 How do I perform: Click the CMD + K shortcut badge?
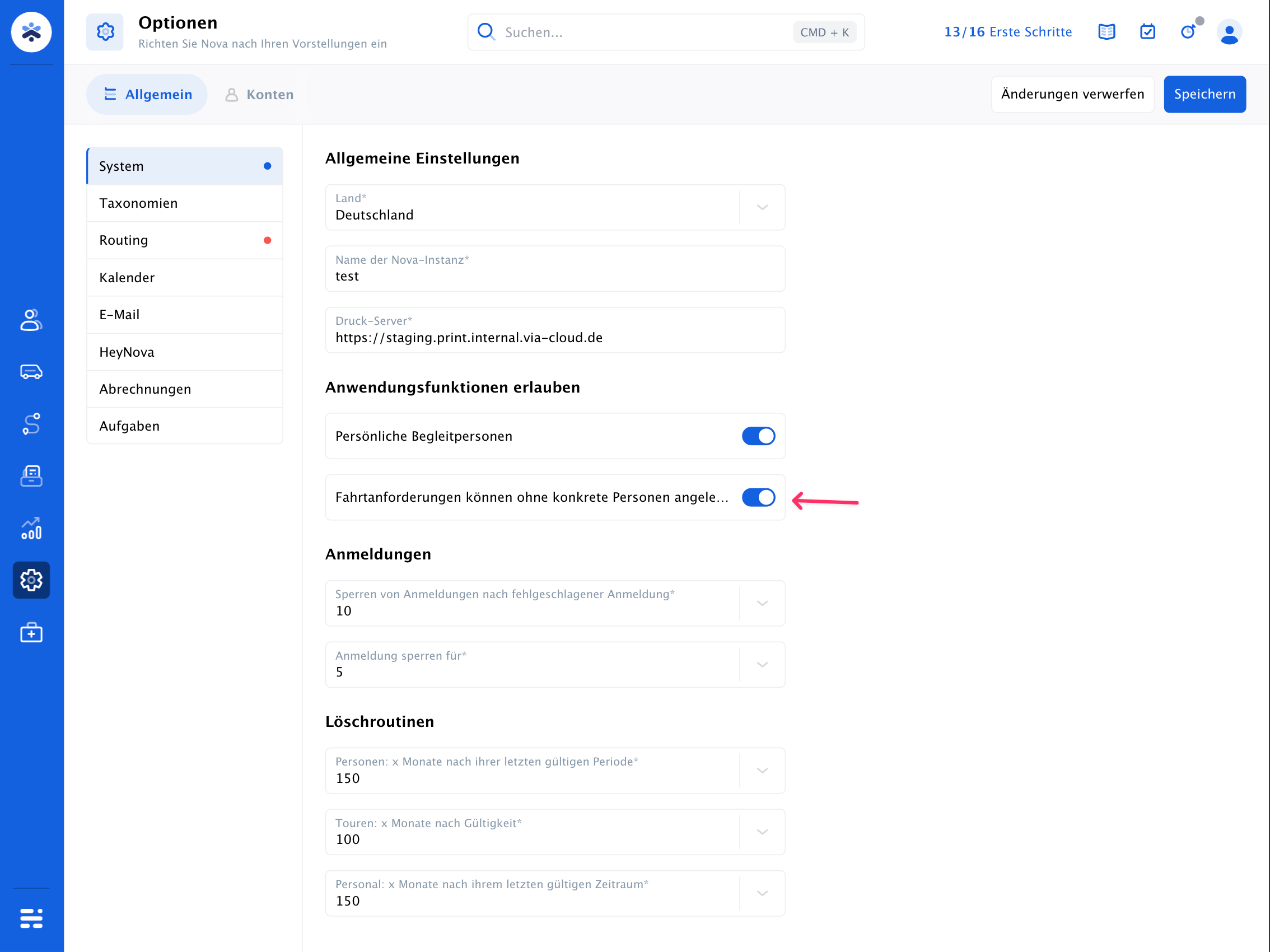[824, 32]
